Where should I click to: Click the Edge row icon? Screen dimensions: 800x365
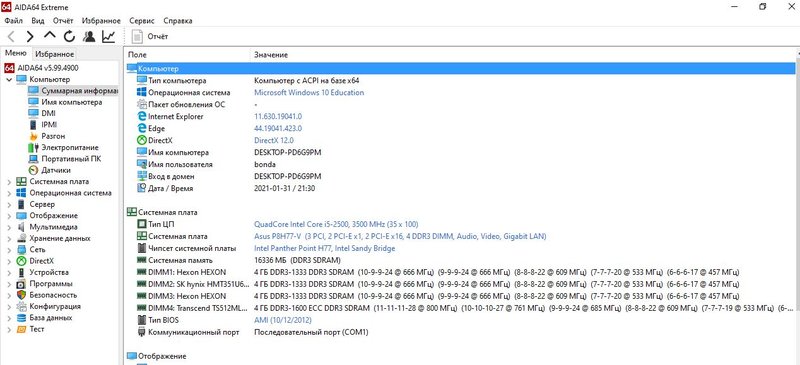[x=142, y=128]
